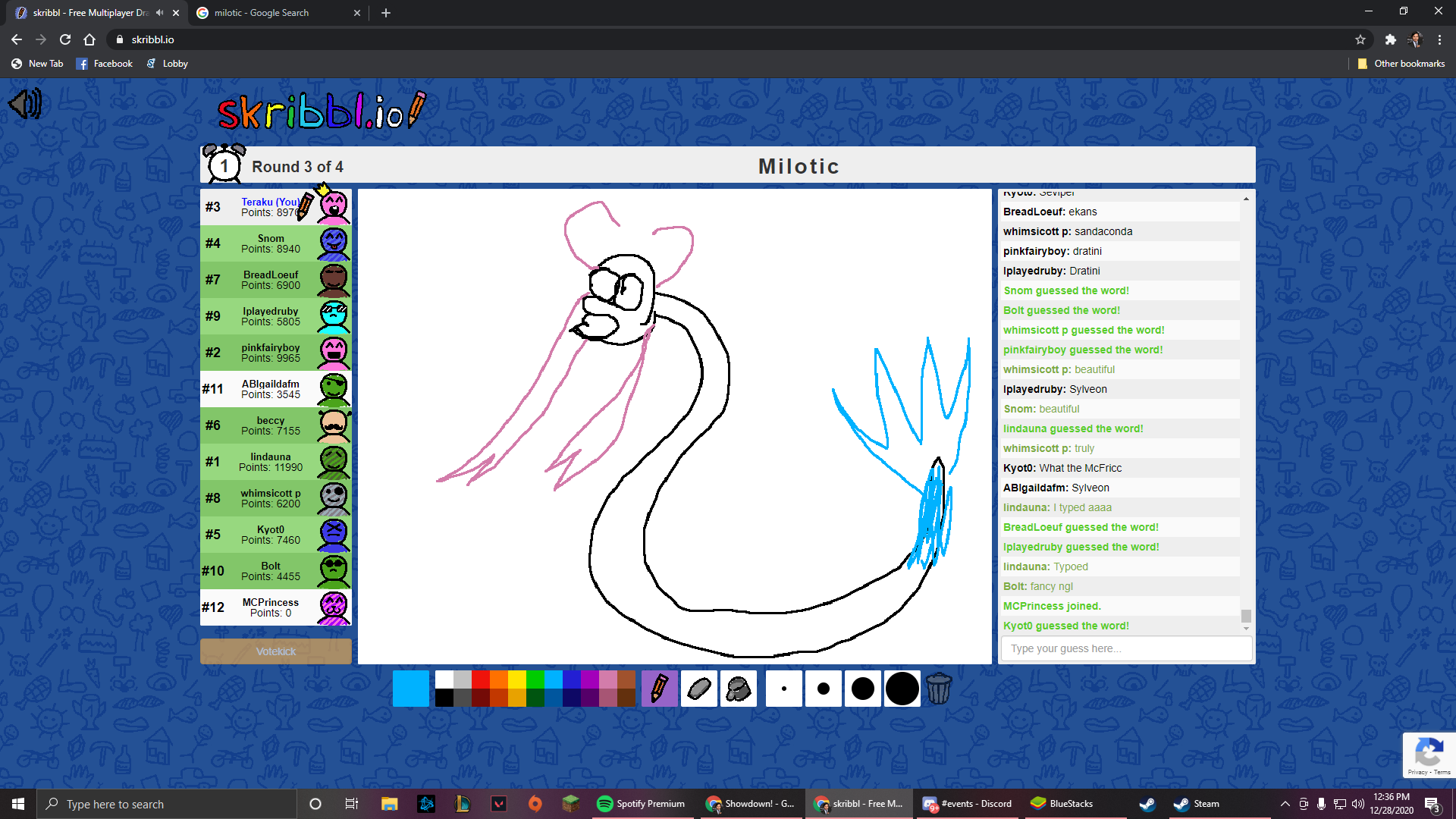Screen dimensions: 1456x819
Task: Pick yellow color swatch
Action: coord(517,679)
